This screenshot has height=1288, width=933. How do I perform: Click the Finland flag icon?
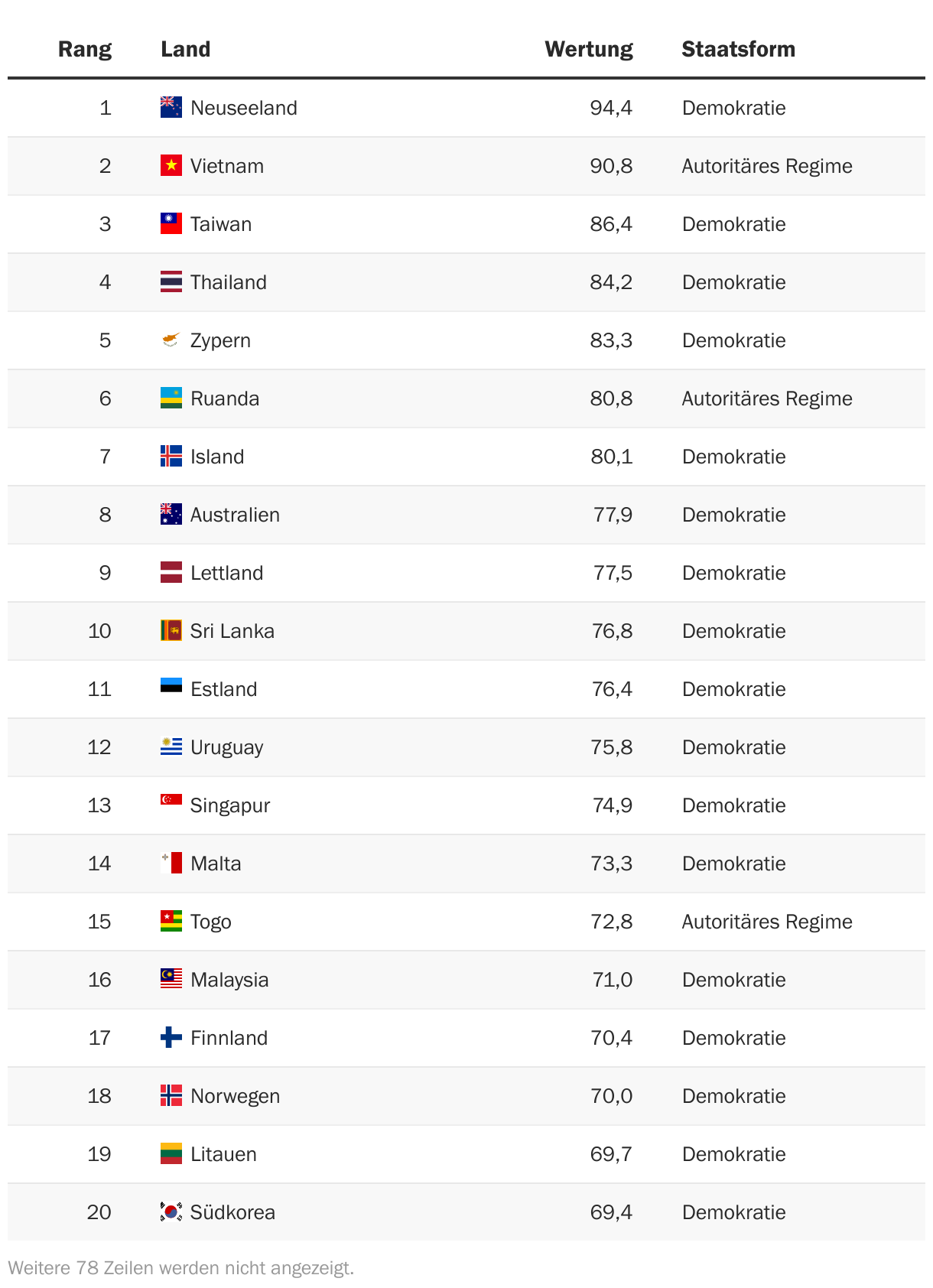click(x=171, y=1038)
